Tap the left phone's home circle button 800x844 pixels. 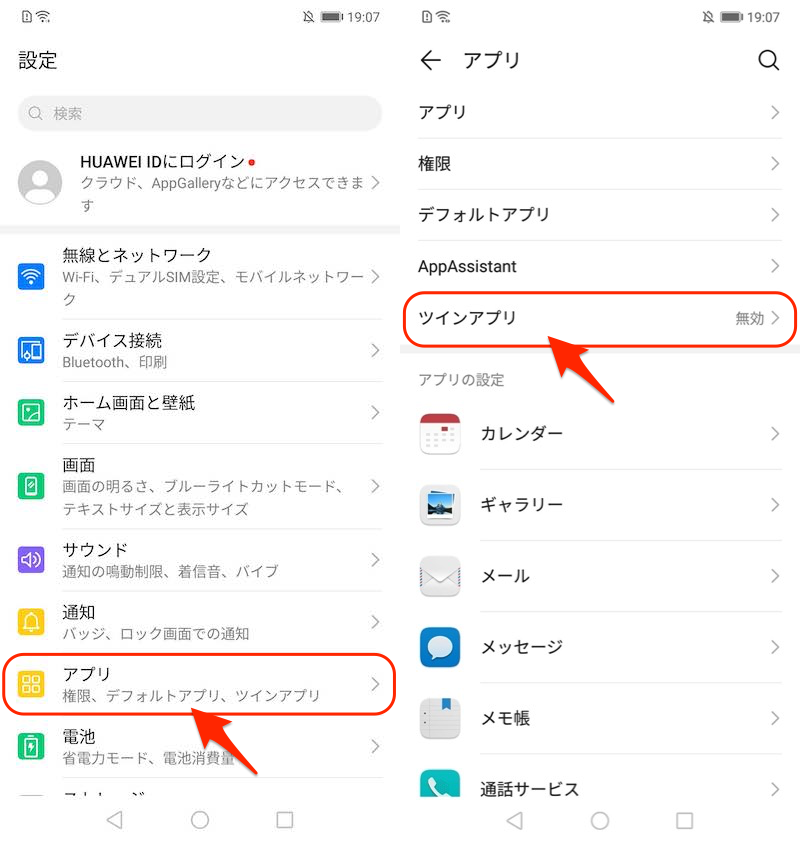coord(200,820)
